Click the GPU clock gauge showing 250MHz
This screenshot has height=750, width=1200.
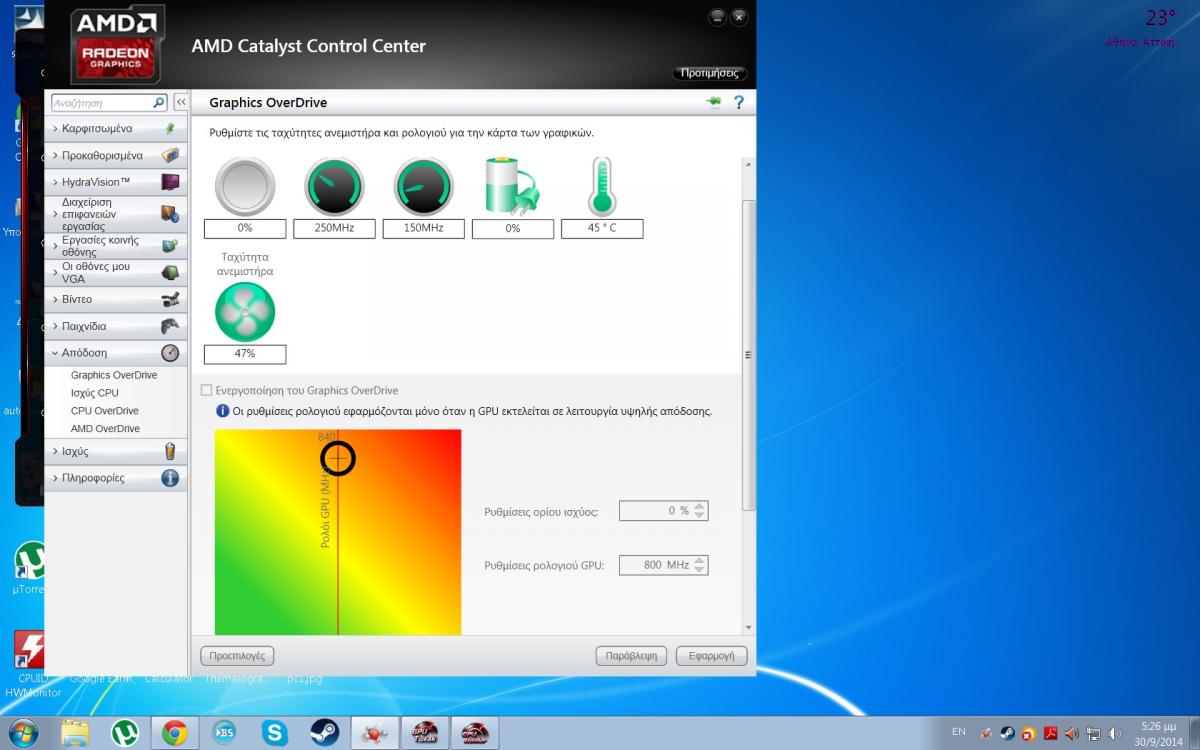coord(334,186)
